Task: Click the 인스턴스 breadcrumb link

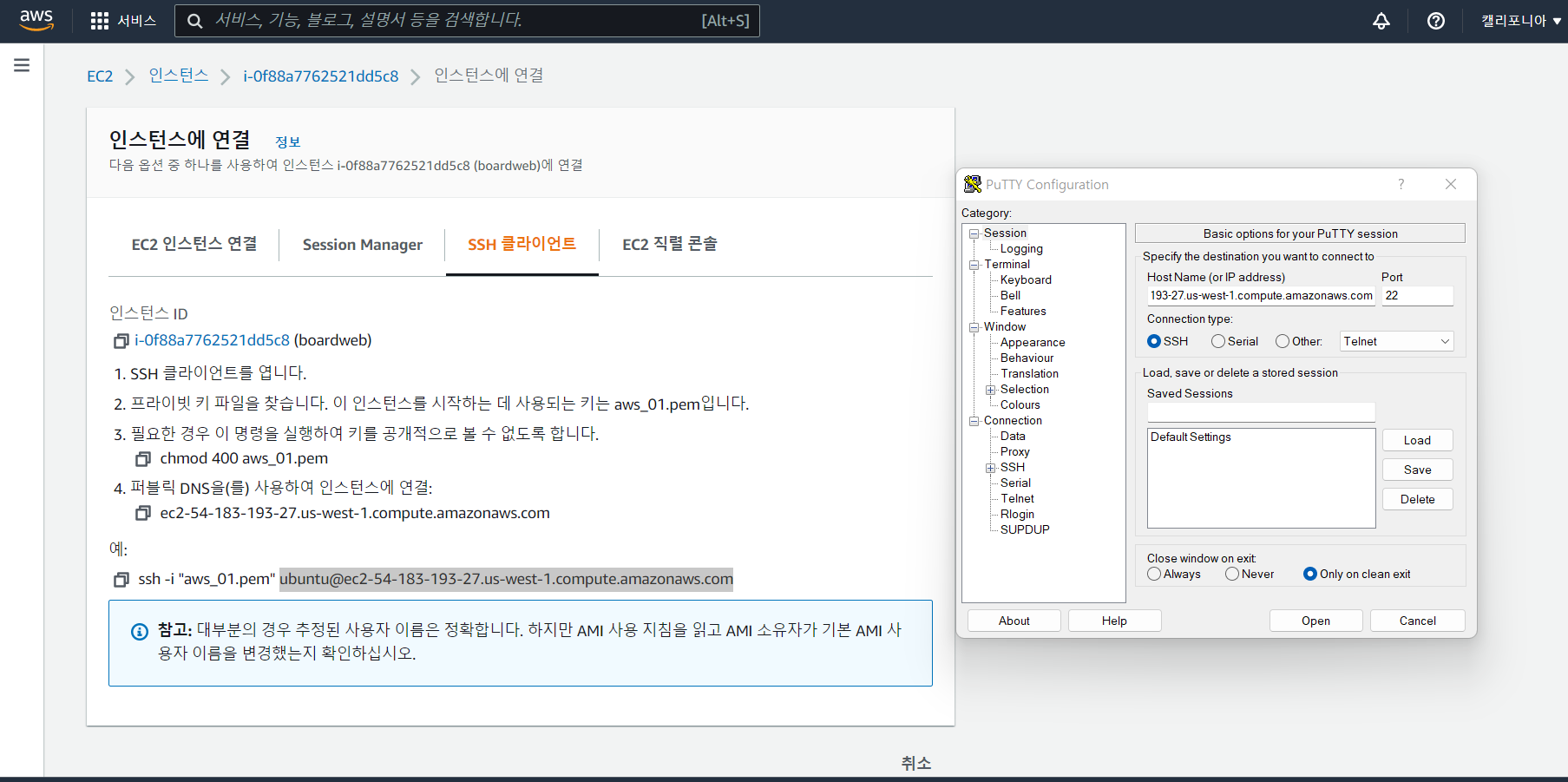Action: (179, 76)
